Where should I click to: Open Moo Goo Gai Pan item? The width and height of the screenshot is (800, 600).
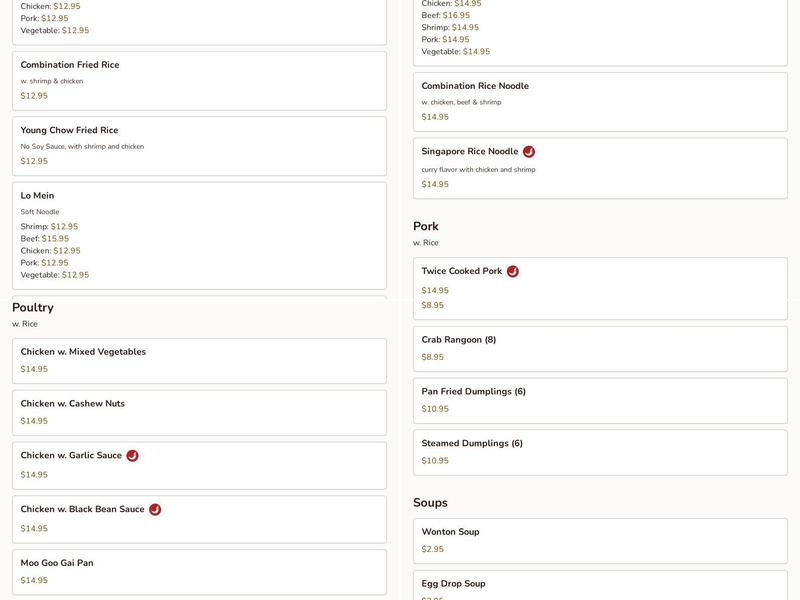point(199,571)
